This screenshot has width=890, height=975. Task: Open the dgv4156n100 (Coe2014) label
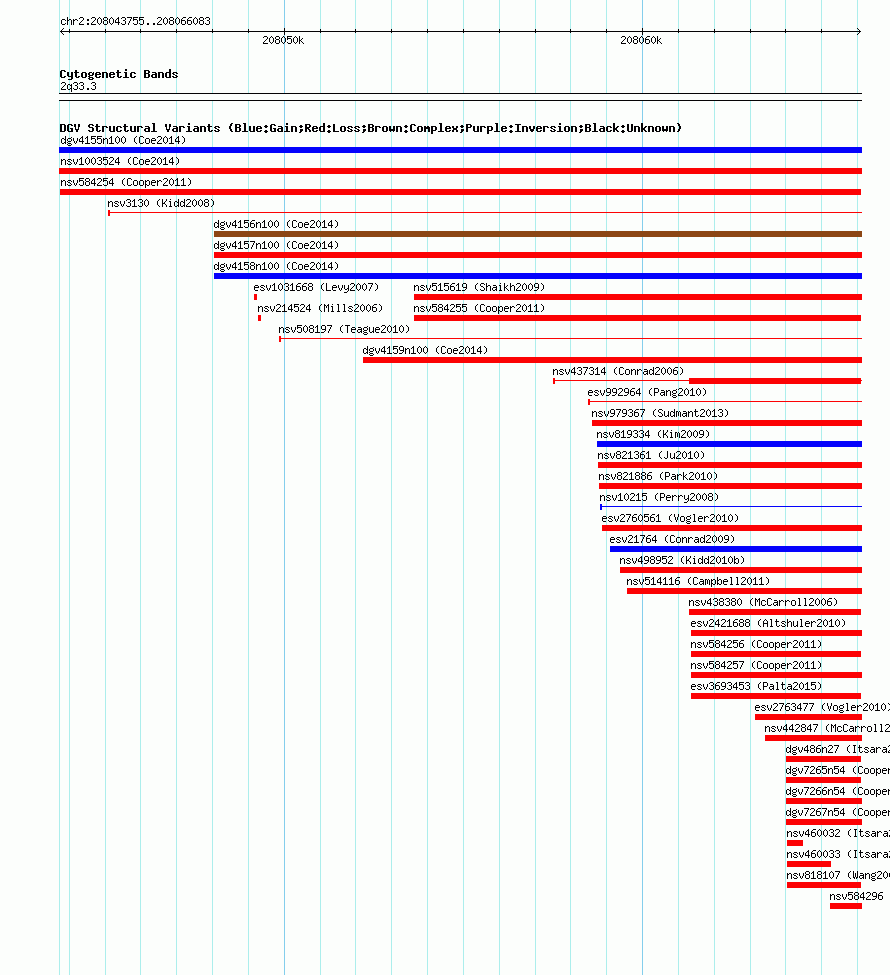click(x=276, y=224)
